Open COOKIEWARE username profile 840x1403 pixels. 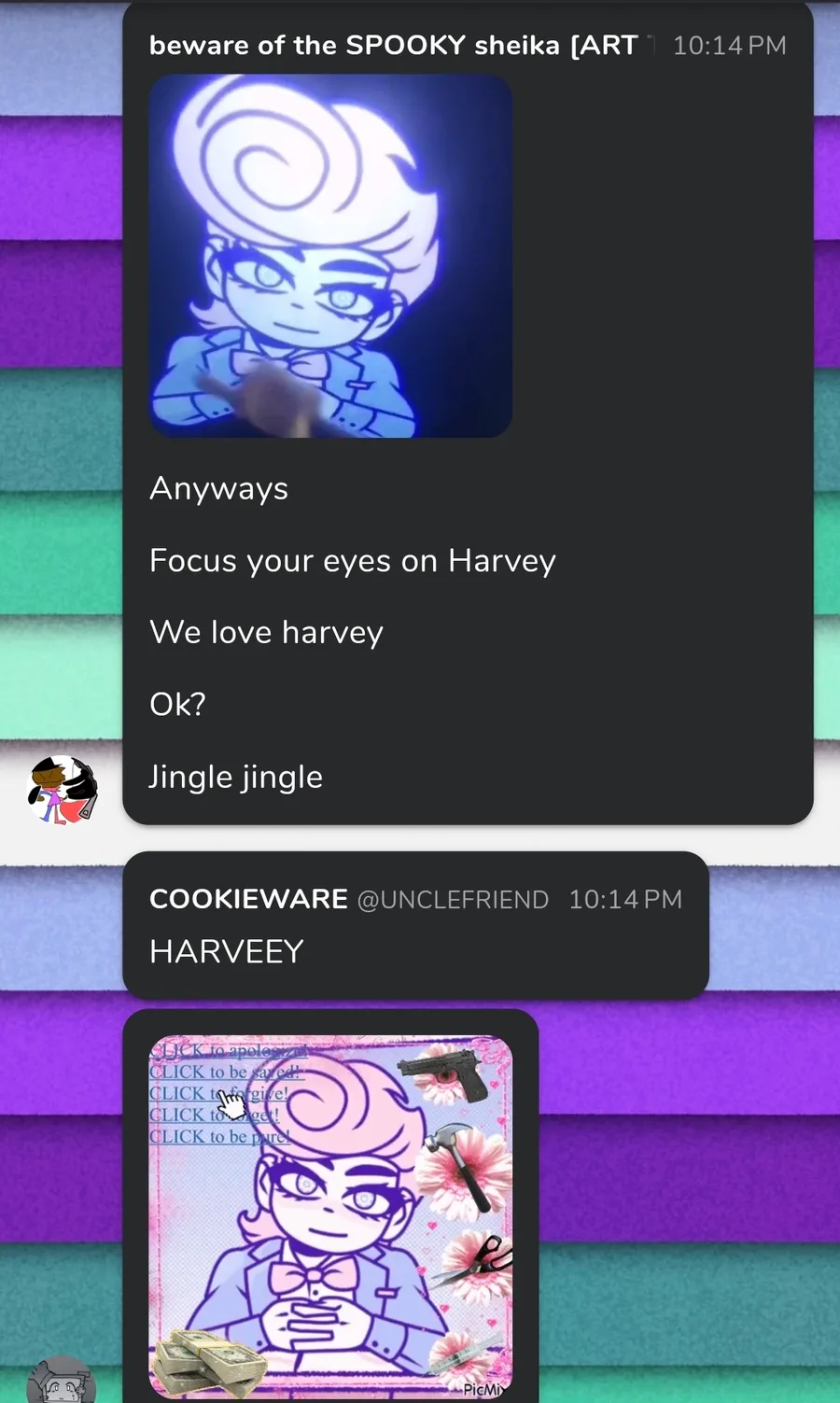(248, 899)
